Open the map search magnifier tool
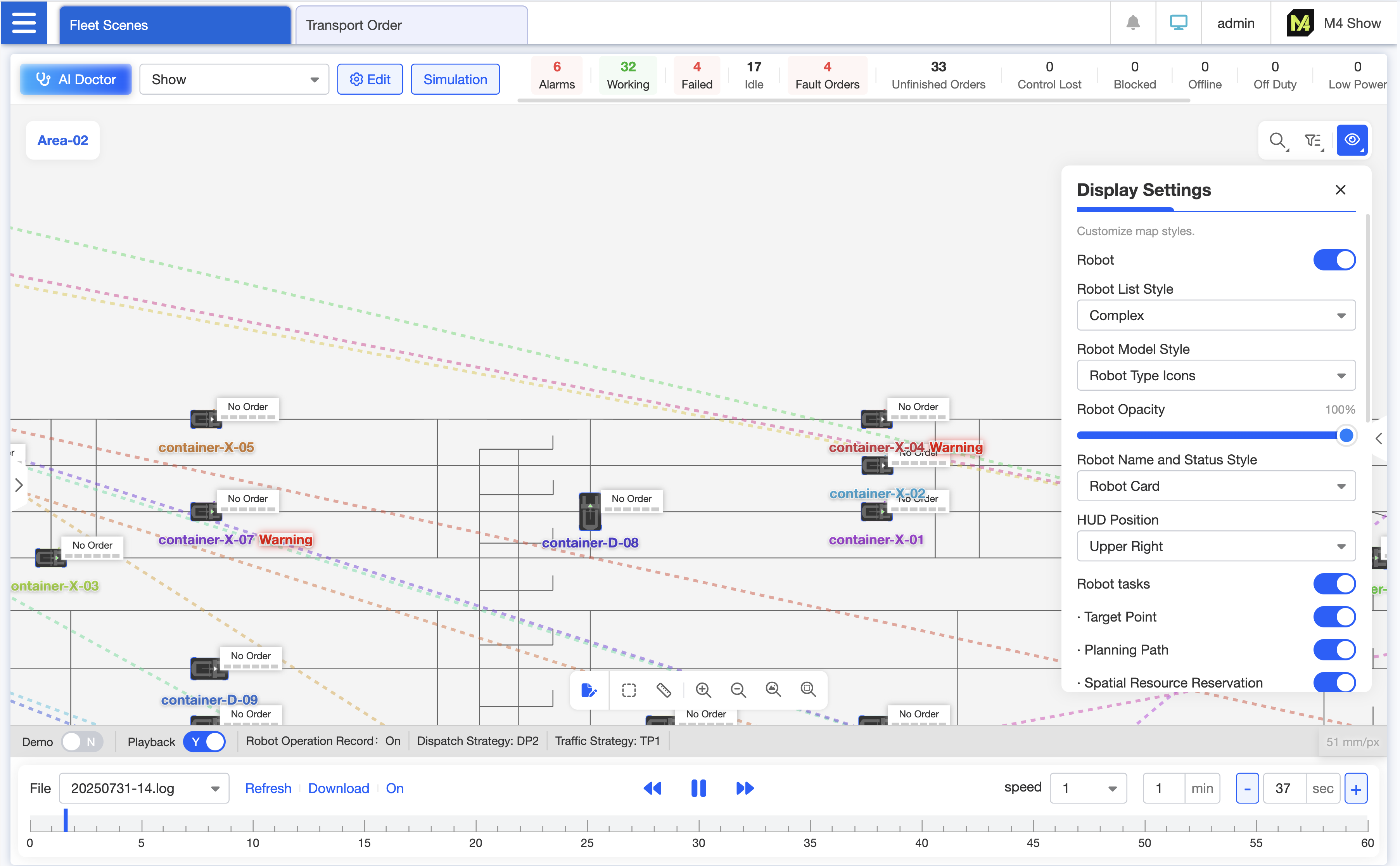Screen dimensions: 1400x866 tap(1277, 140)
